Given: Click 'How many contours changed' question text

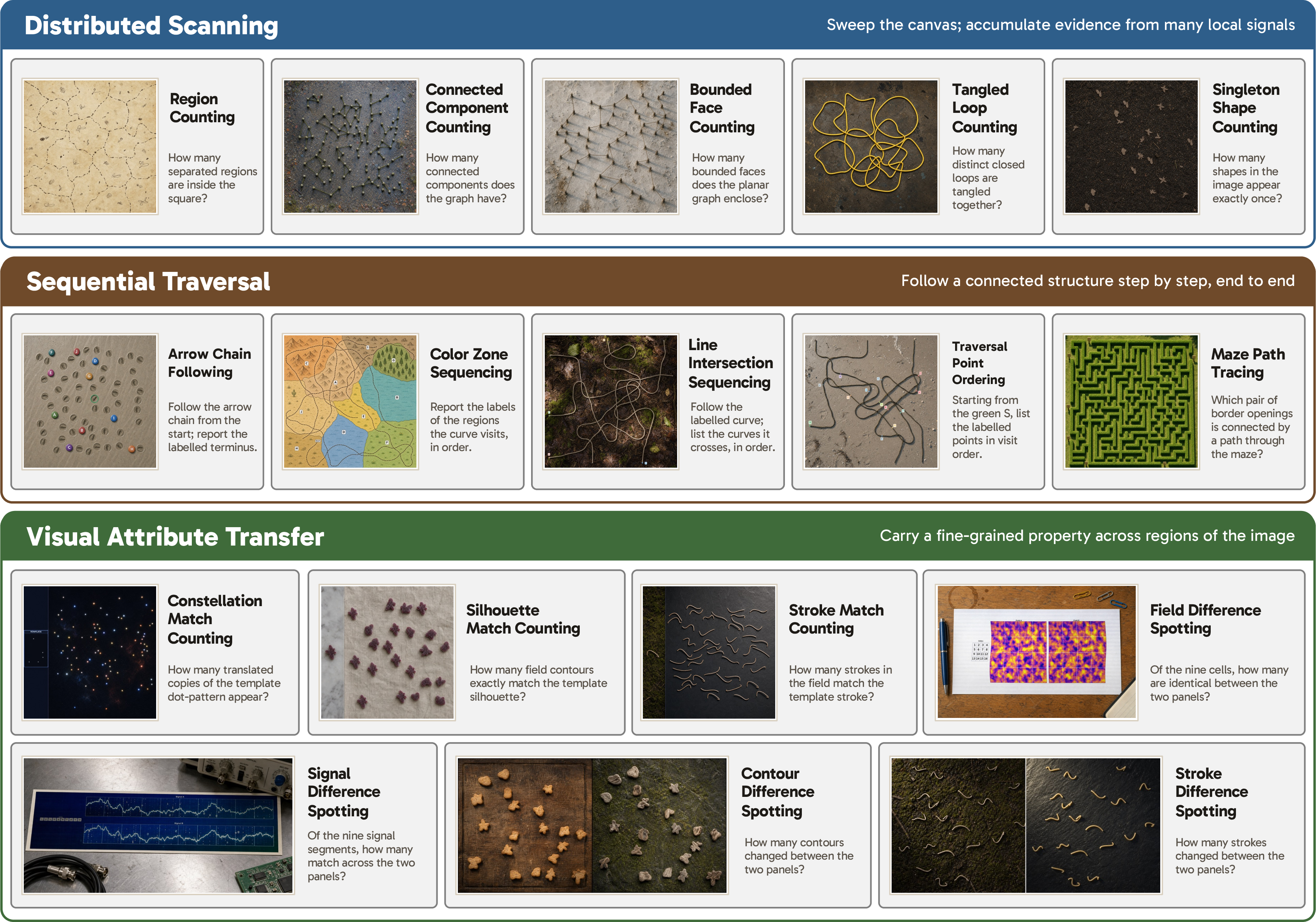Looking at the screenshot, I should (798, 856).
